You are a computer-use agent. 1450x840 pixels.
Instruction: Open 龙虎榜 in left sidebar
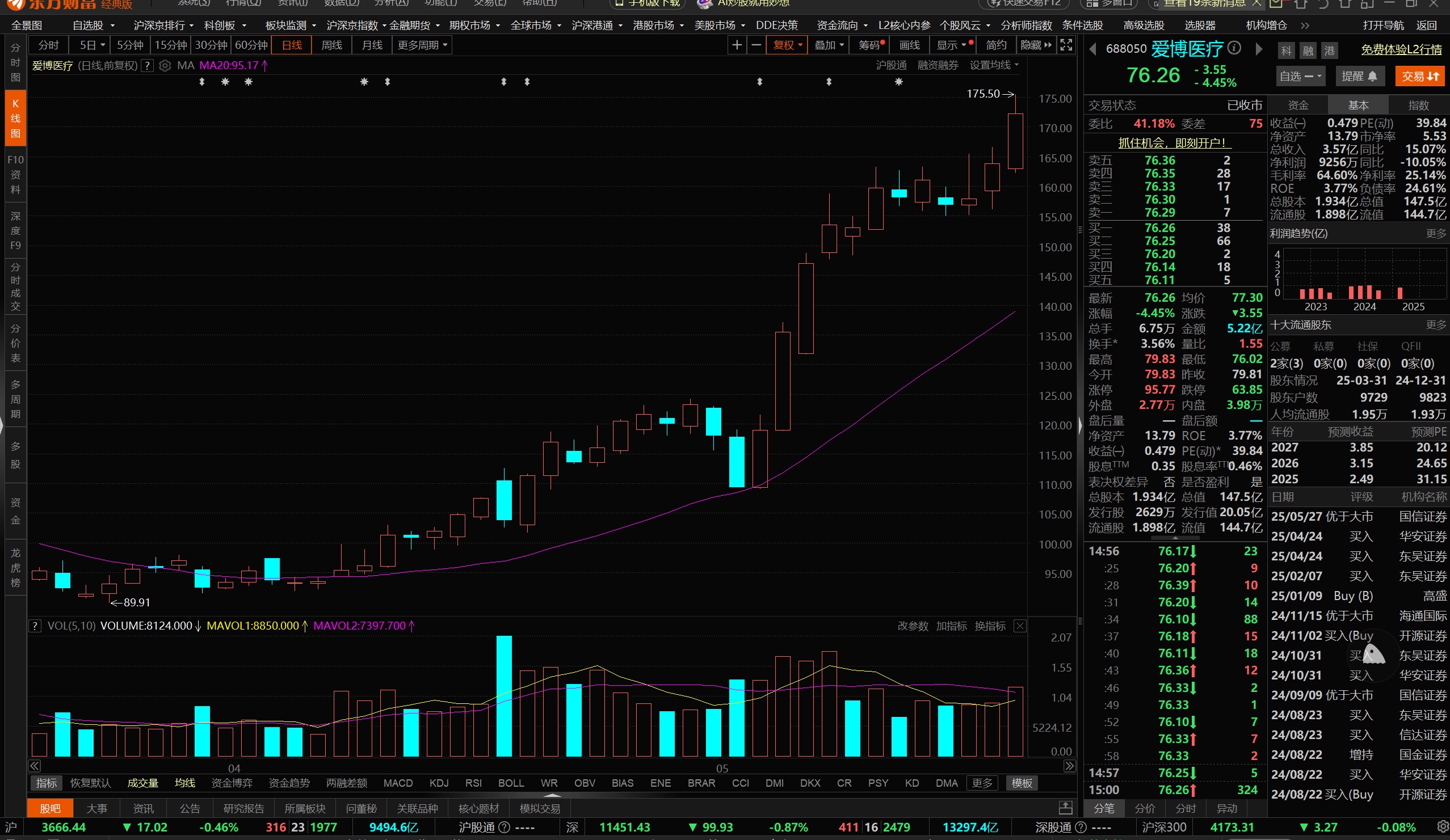tap(15, 568)
